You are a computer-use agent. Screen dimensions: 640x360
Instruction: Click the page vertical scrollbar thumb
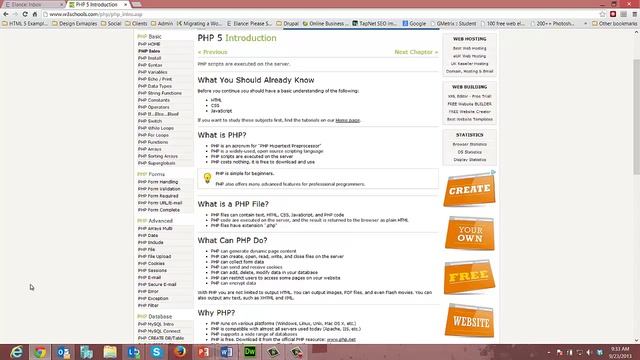coord(636,116)
